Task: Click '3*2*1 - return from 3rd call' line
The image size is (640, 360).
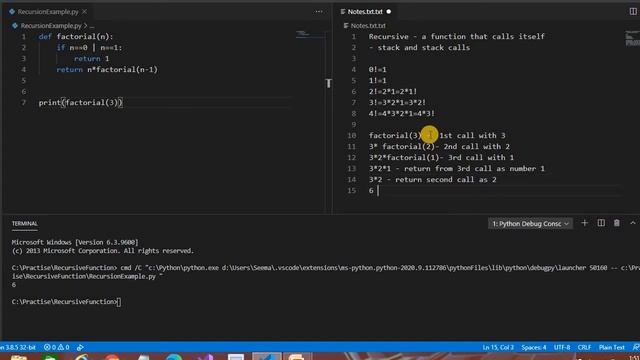Action: [x=456, y=169]
